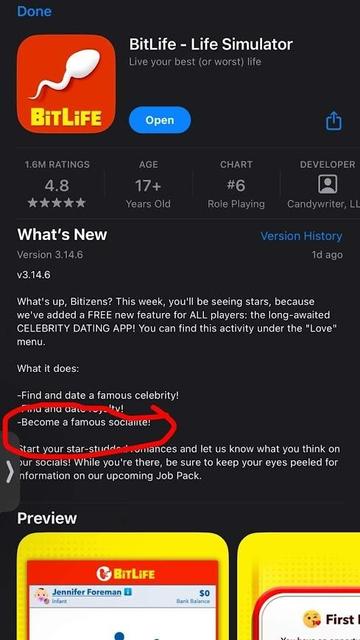Tap Done to close the page
The height and width of the screenshot is (640, 360).
[34, 11]
